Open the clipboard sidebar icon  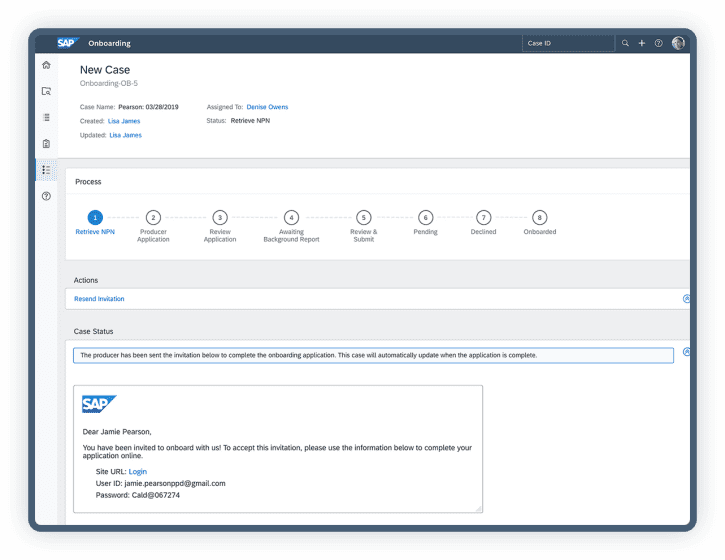coord(46,144)
